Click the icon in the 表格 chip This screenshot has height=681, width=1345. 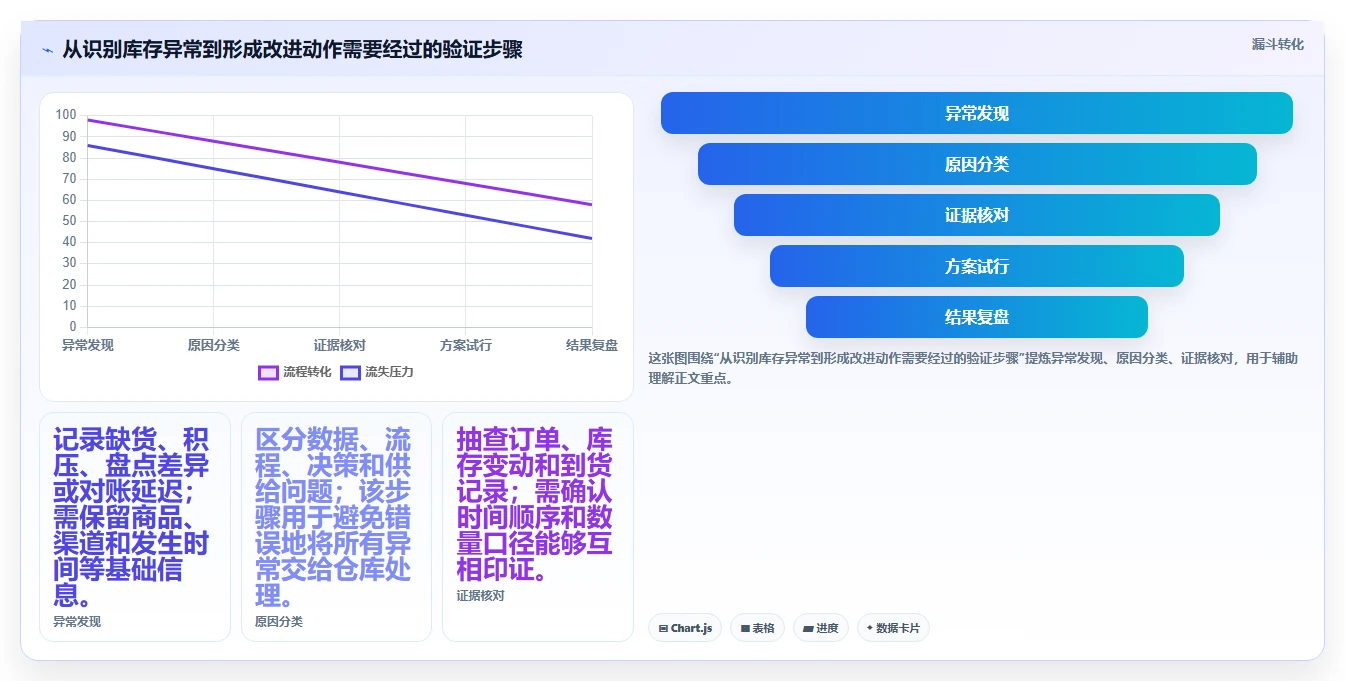tap(745, 629)
